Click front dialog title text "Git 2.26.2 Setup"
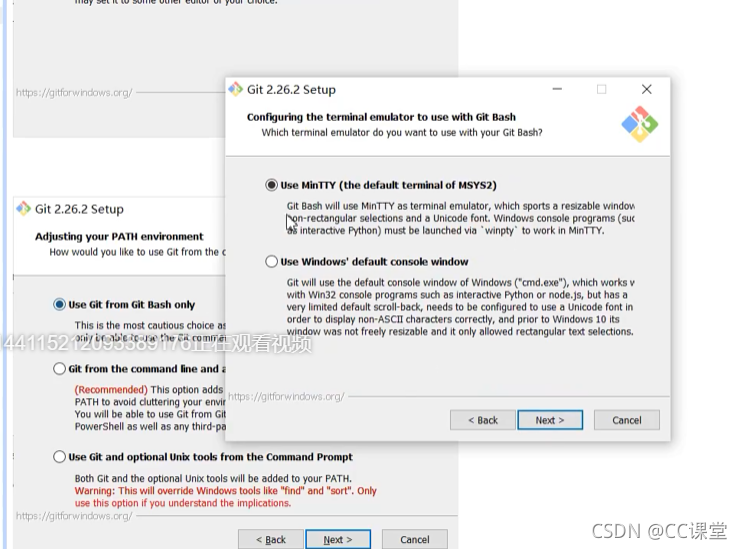This screenshot has height=549, width=742. (x=291, y=89)
